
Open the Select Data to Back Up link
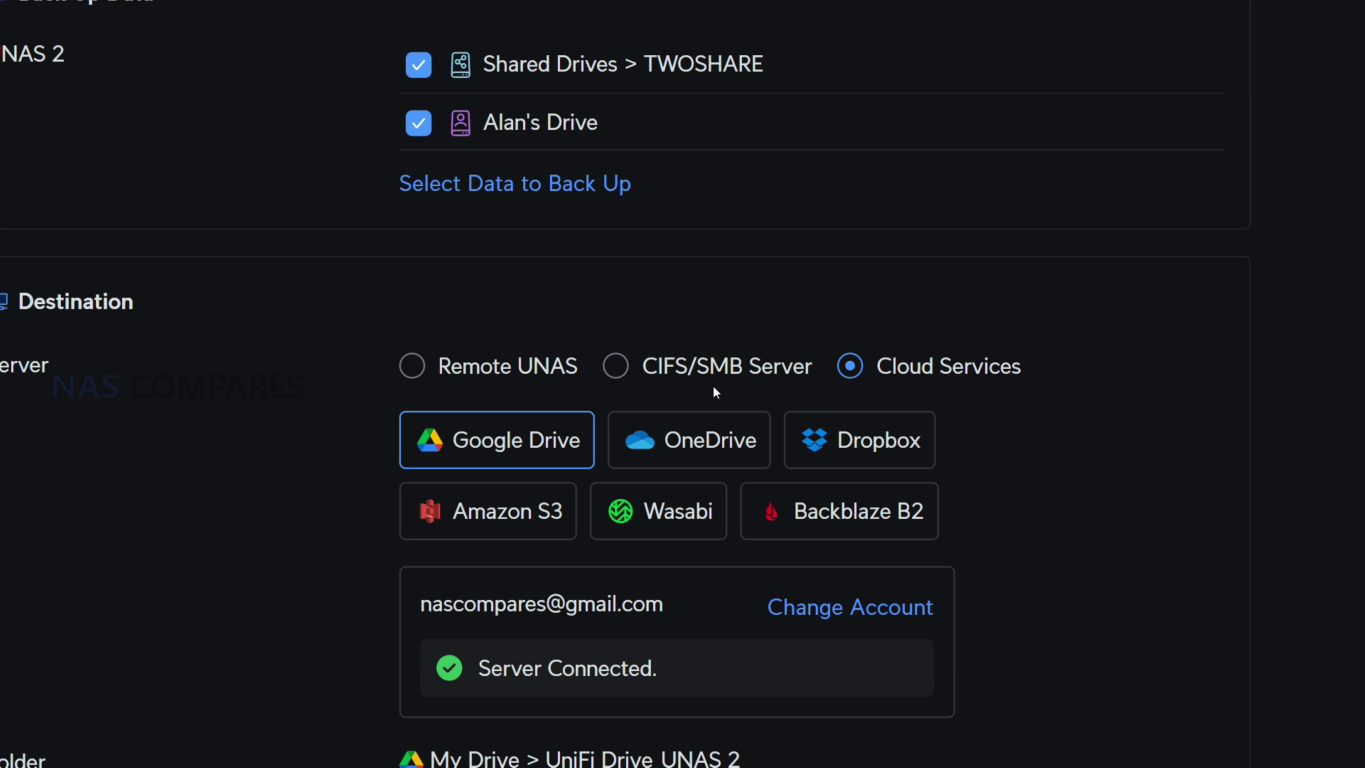pos(515,183)
